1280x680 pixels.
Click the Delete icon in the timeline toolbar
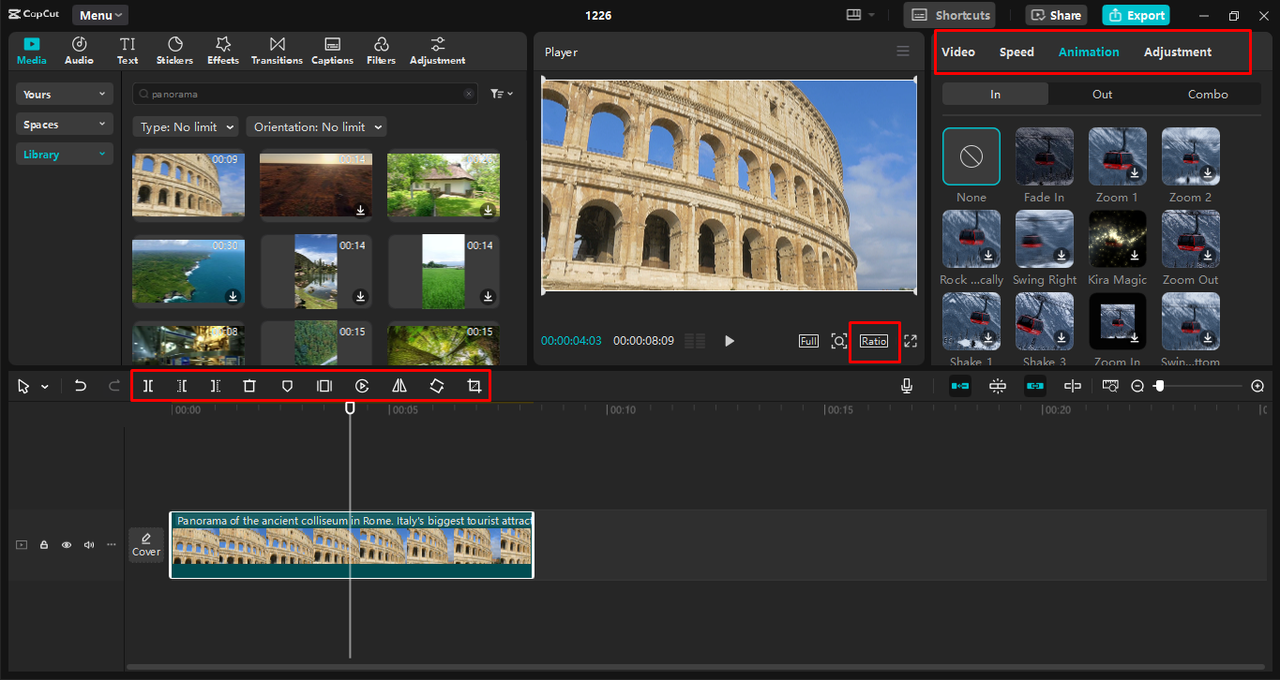(249, 386)
